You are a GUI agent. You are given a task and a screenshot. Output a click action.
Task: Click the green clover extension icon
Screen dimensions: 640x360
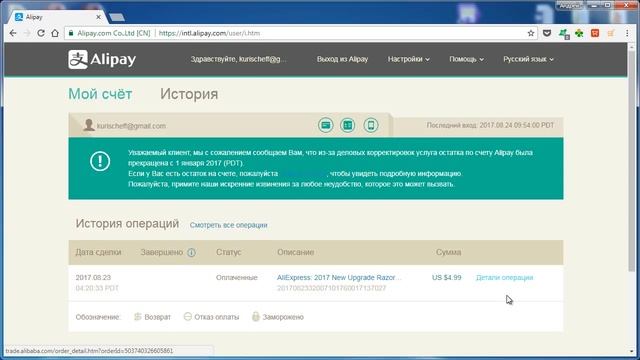579,33
